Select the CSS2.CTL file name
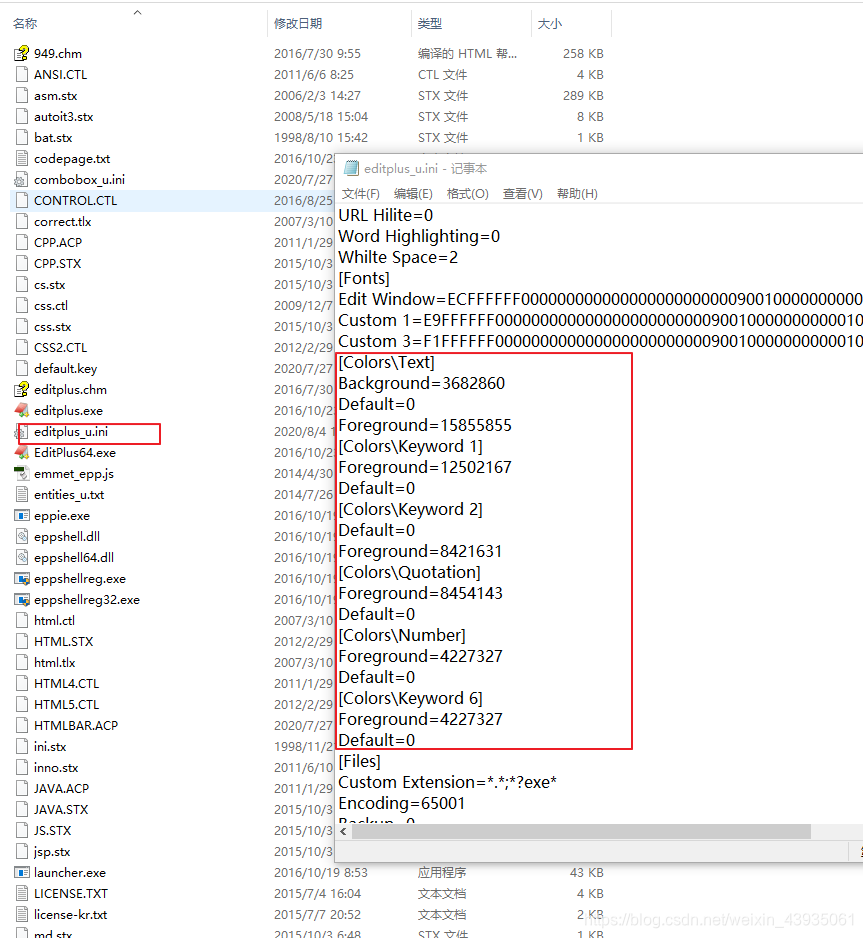The image size is (863, 938). pos(60,348)
